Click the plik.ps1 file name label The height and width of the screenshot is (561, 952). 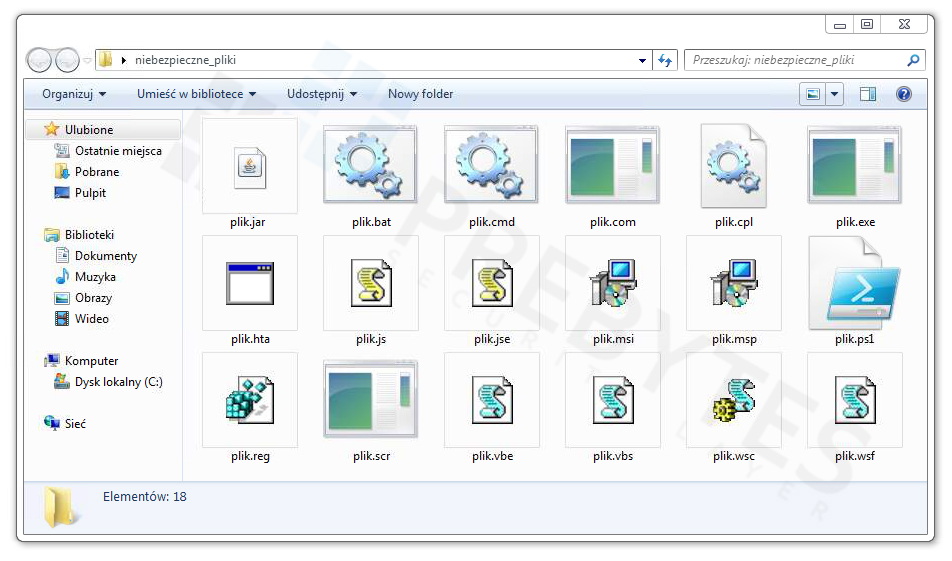point(854,339)
